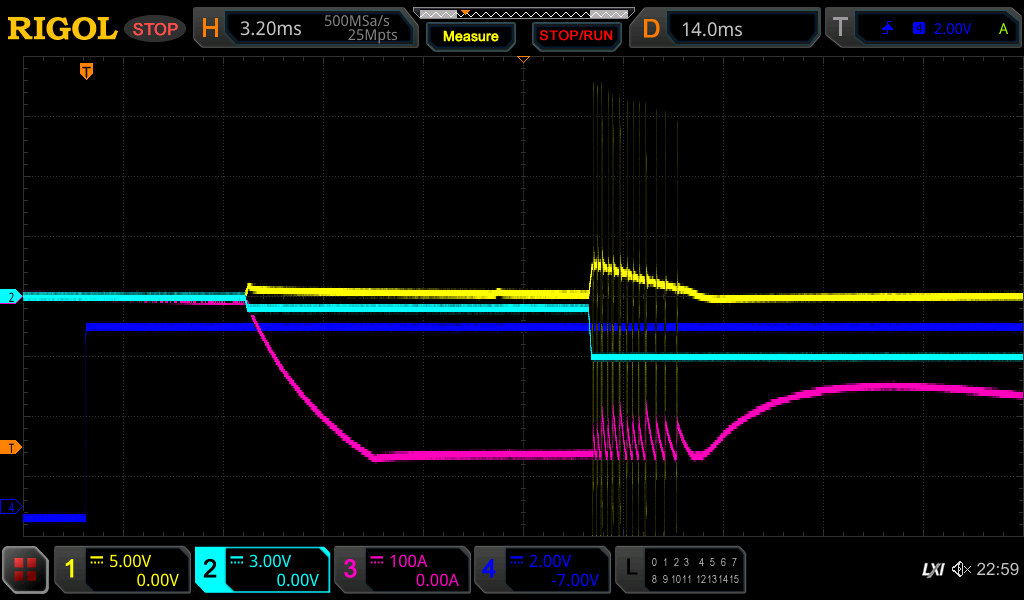The width and height of the screenshot is (1024, 600).
Task: Toggle channel 1 yellow 5.00V label
Action: 122,570
